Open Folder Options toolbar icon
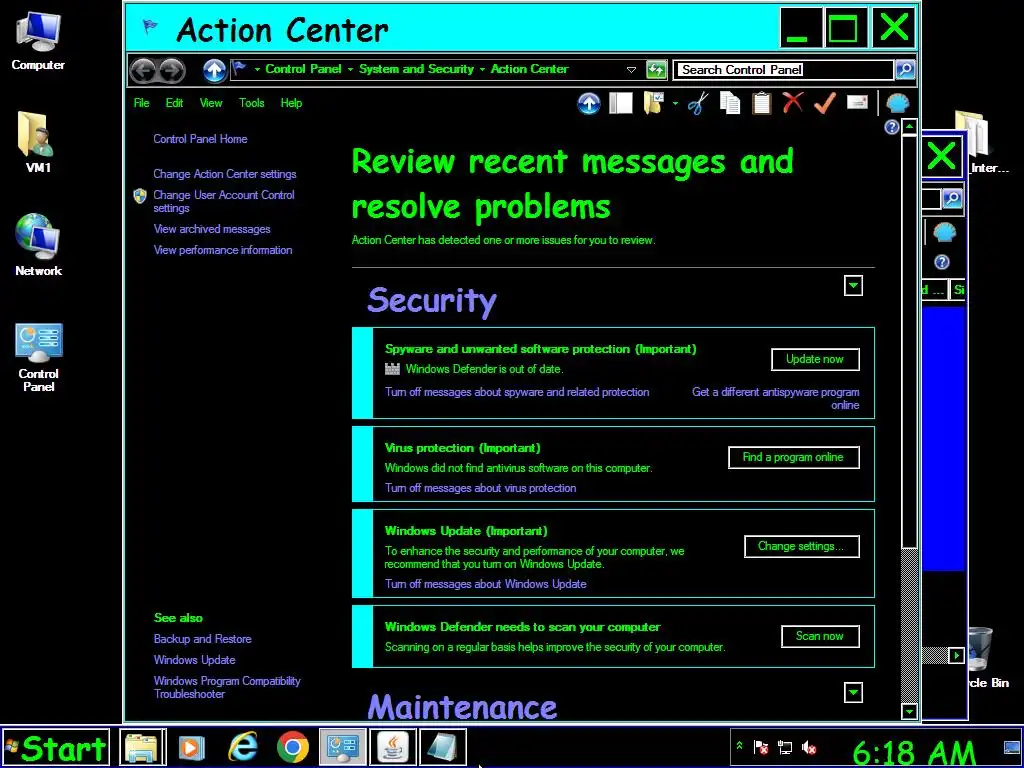The width and height of the screenshot is (1024, 768). coord(654,103)
